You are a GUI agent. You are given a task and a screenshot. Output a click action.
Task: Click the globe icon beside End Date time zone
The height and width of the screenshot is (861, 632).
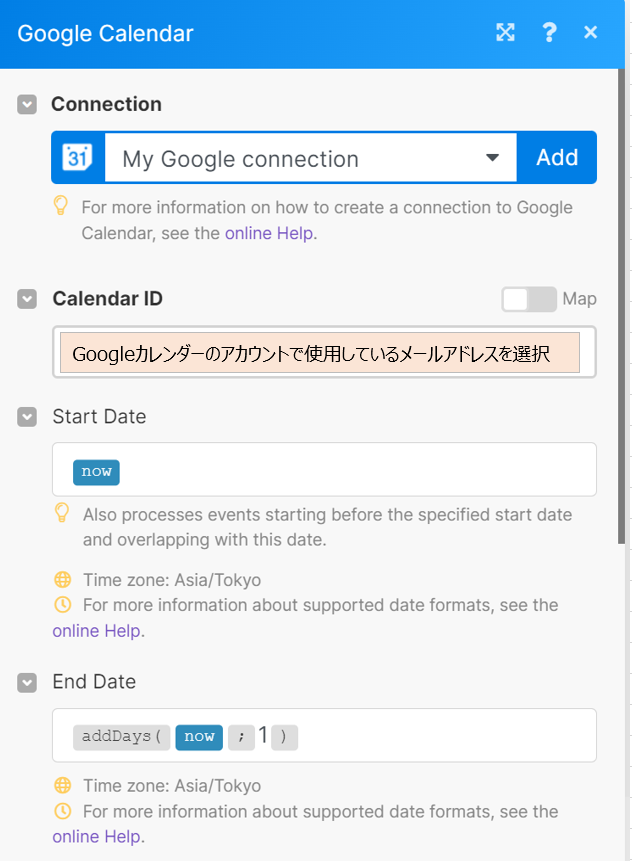[63, 785]
